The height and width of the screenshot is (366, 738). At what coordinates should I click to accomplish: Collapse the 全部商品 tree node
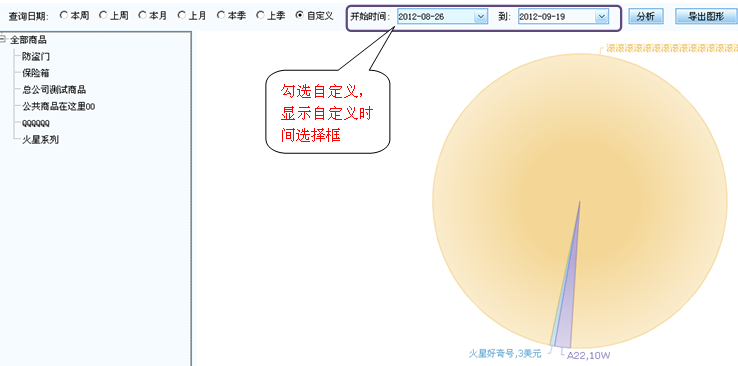click(x=3, y=40)
